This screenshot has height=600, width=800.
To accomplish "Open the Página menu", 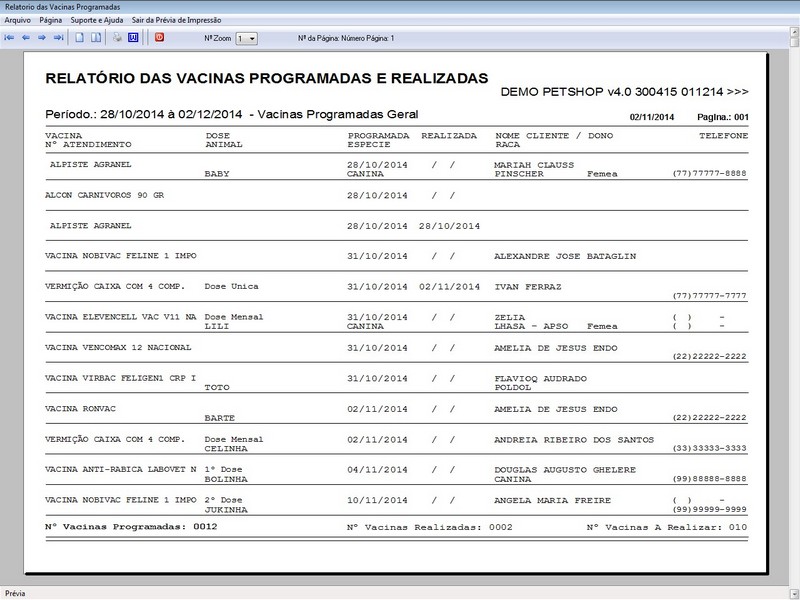I will 51,20.
